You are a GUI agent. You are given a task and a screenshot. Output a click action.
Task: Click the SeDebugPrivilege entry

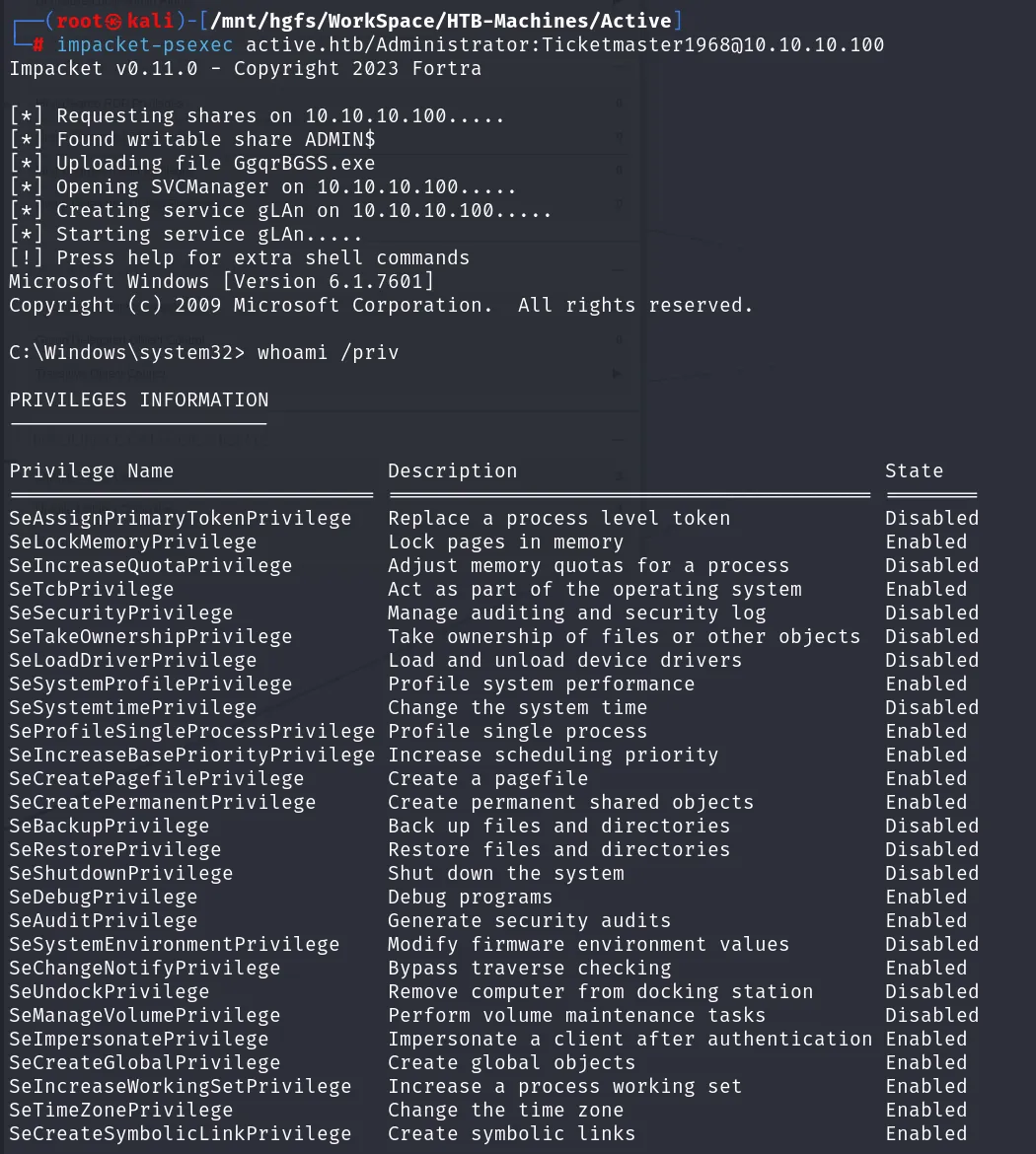coord(103,898)
